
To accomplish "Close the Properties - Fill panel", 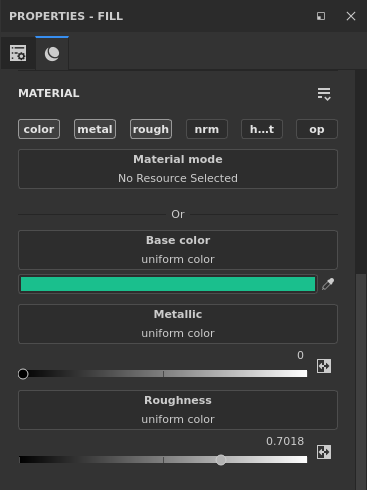I will point(351,16).
